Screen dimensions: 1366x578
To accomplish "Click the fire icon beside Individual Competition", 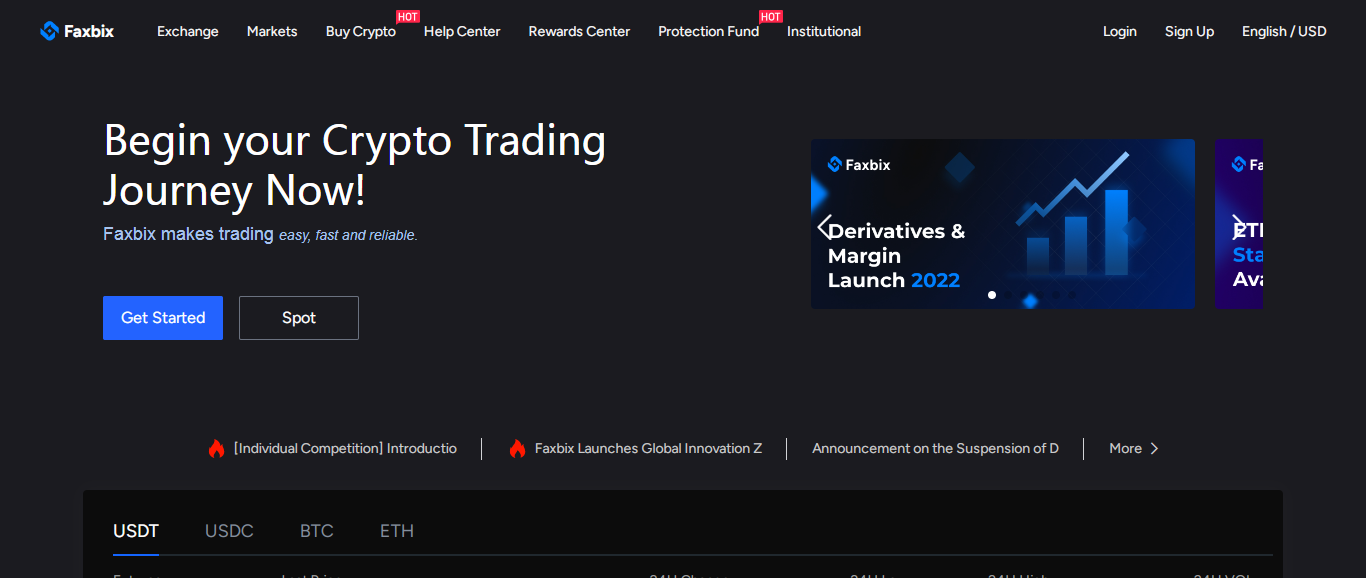I will [x=216, y=449].
